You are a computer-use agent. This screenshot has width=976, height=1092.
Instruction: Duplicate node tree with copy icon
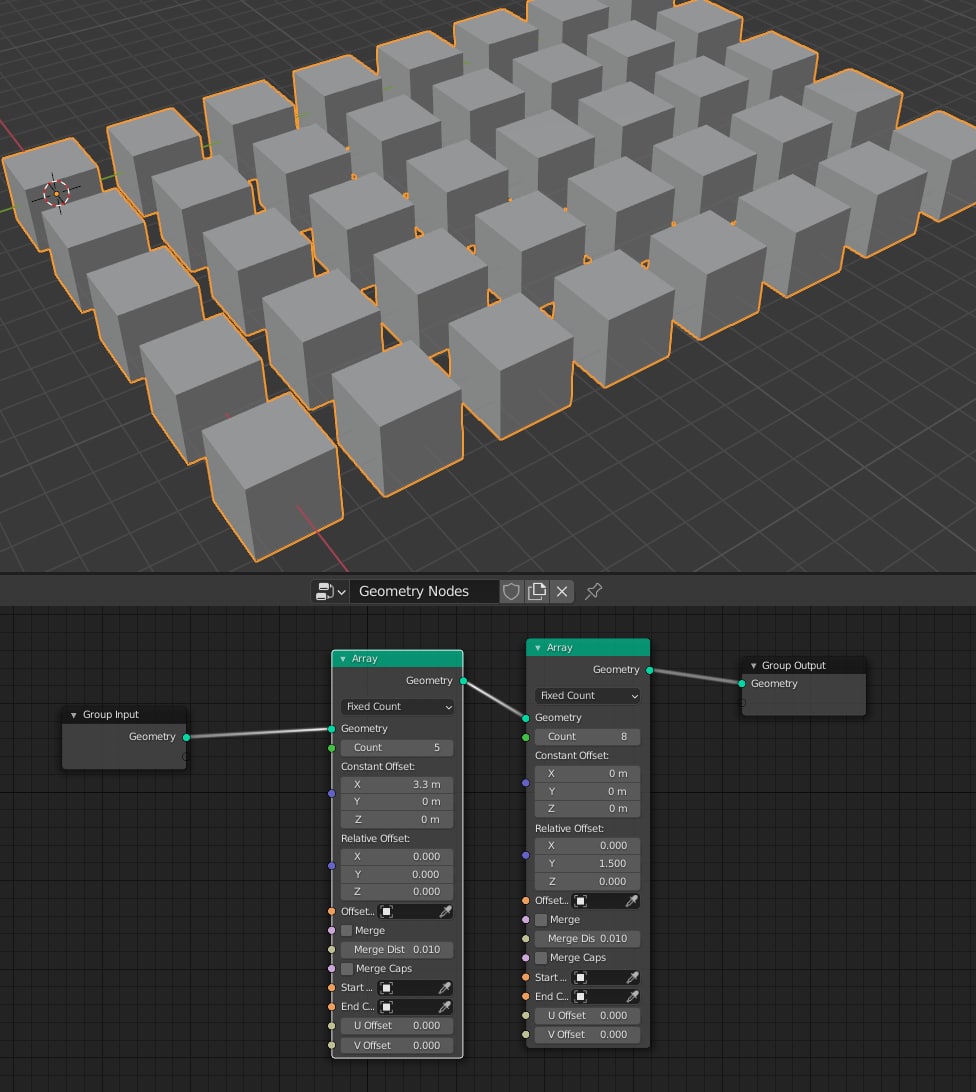536,591
